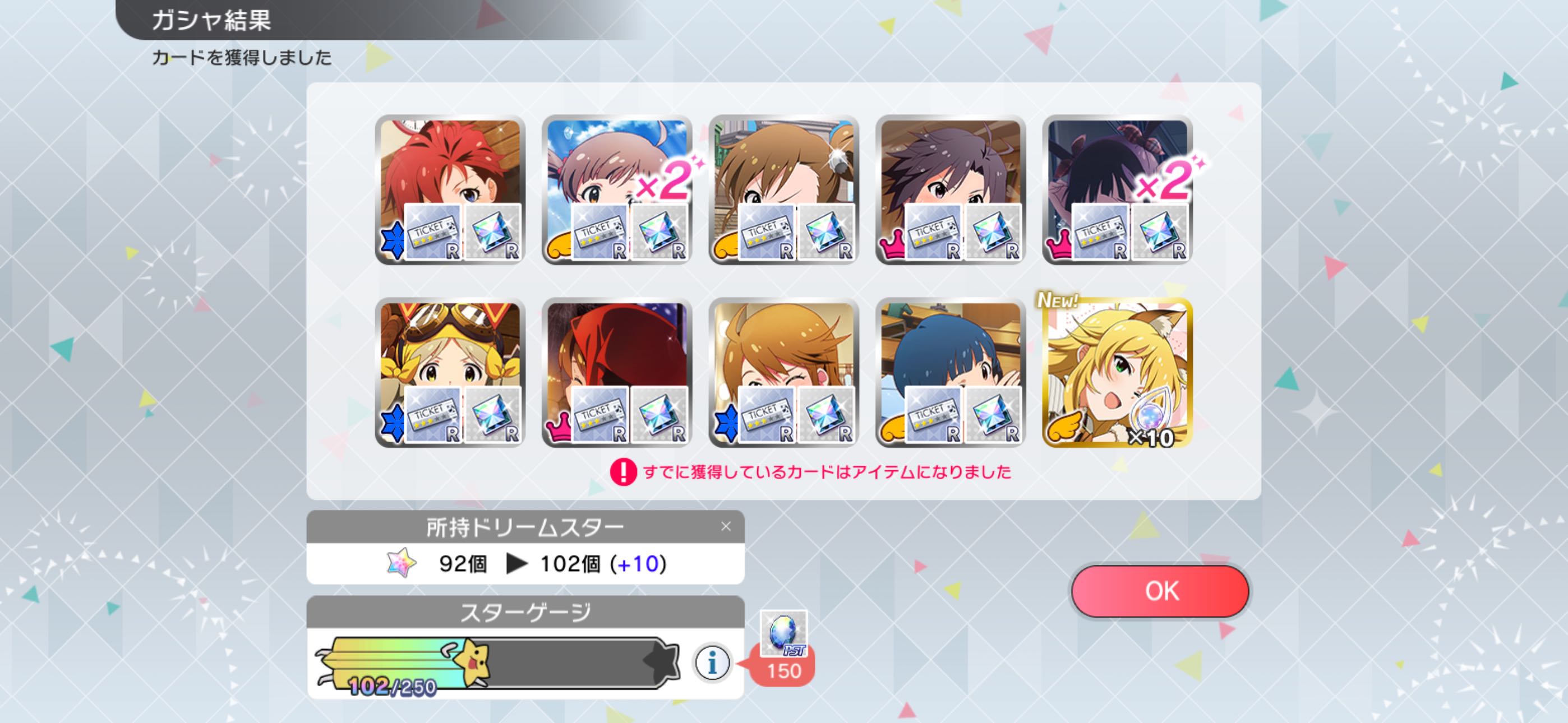Image resolution: width=1568 pixels, height=723 pixels.
Task: Close the 所持ドリームスター panel
Action: [726, 526]
